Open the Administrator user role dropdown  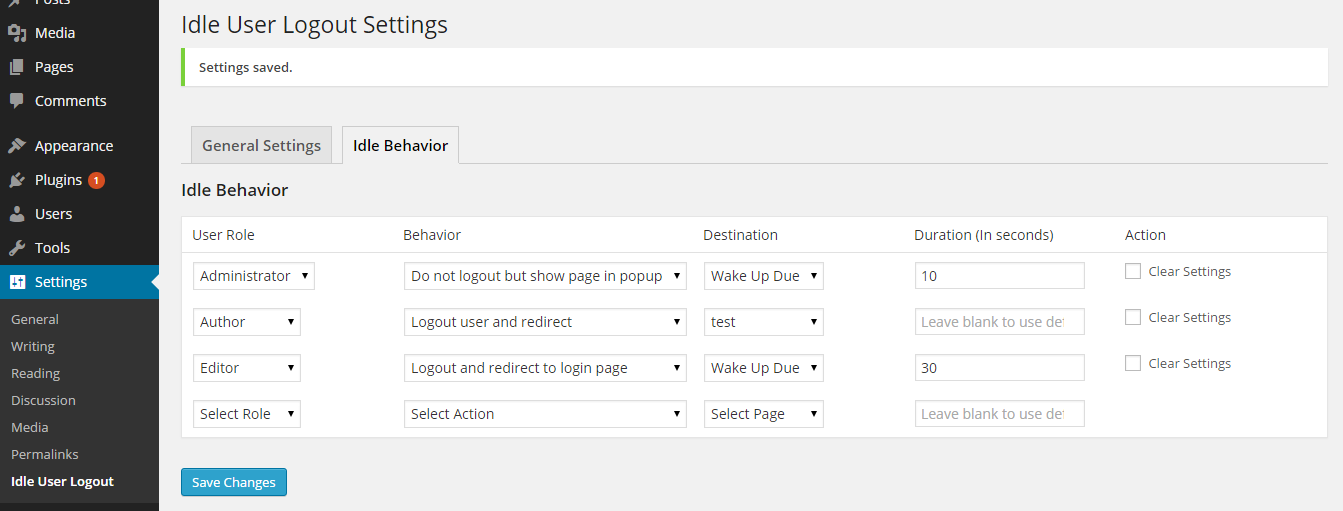[x=254, y=276]
